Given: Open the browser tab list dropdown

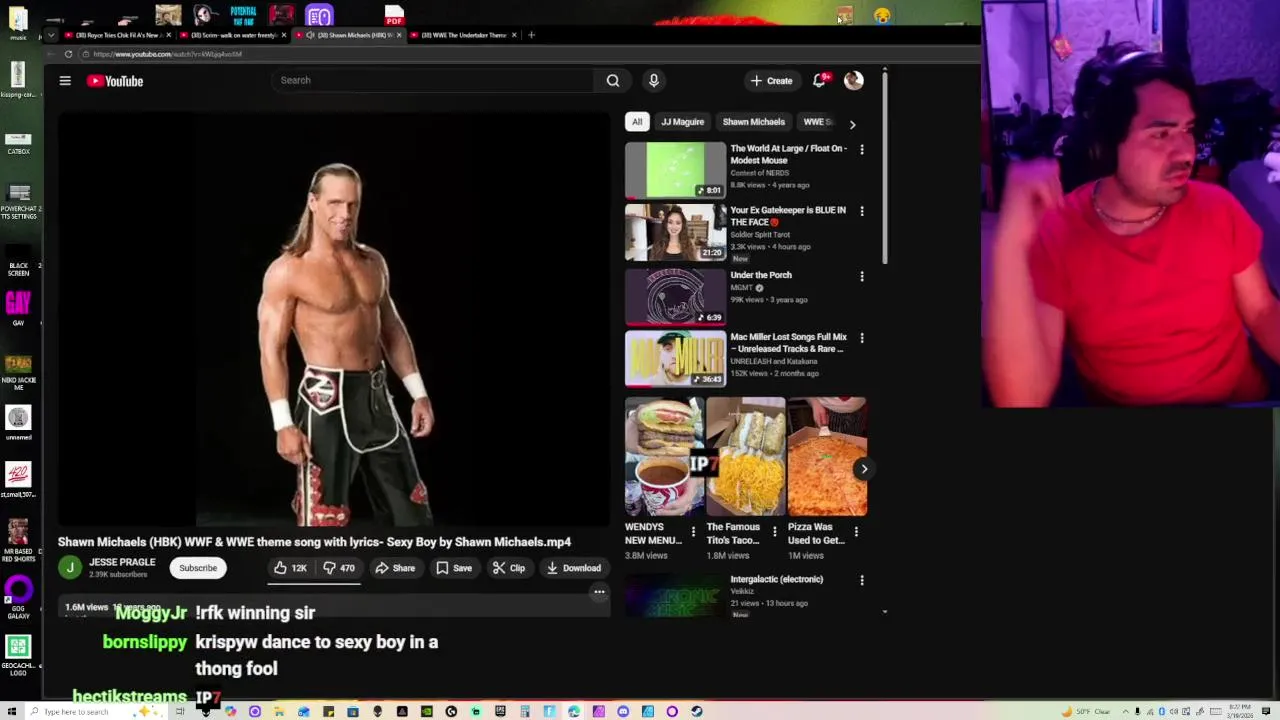Looking at the screenshot, I should 51,35.
